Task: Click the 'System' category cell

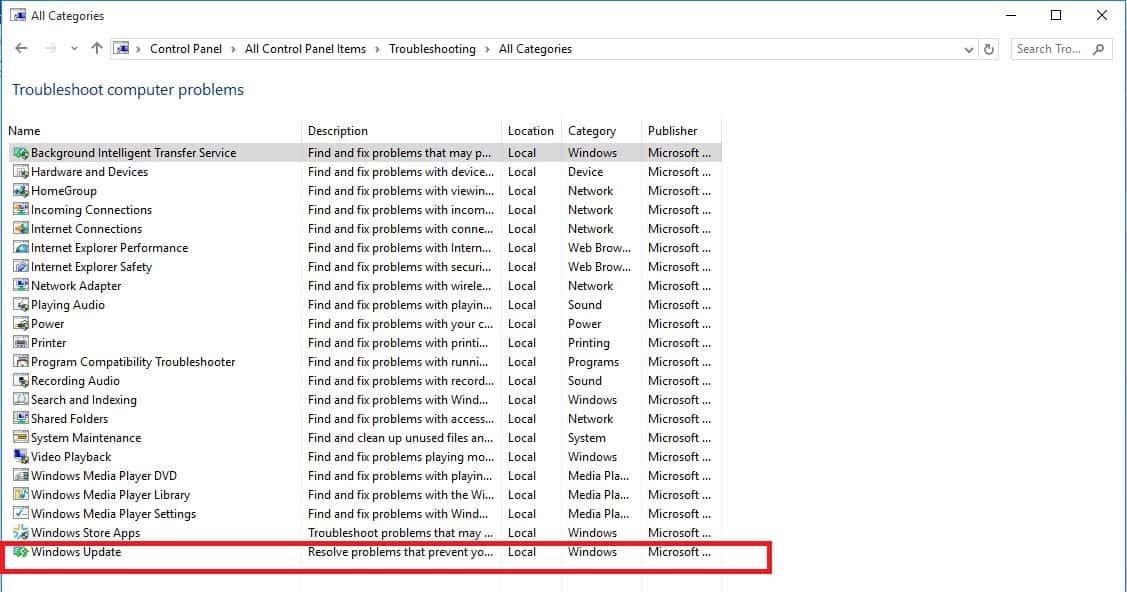Action: 587,438
